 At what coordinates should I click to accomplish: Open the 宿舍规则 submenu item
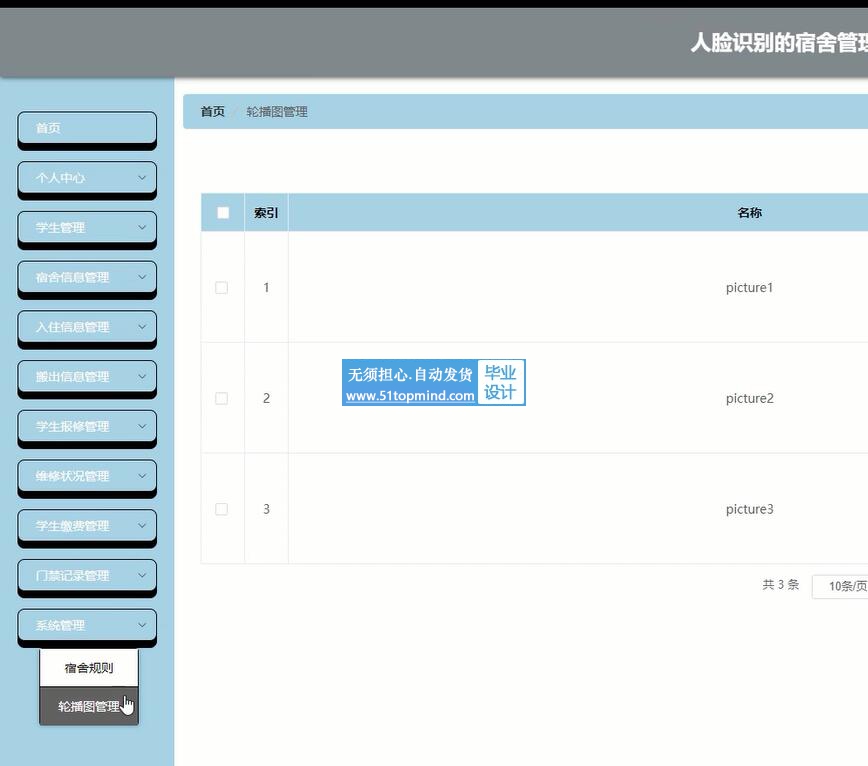click(89, 668)
